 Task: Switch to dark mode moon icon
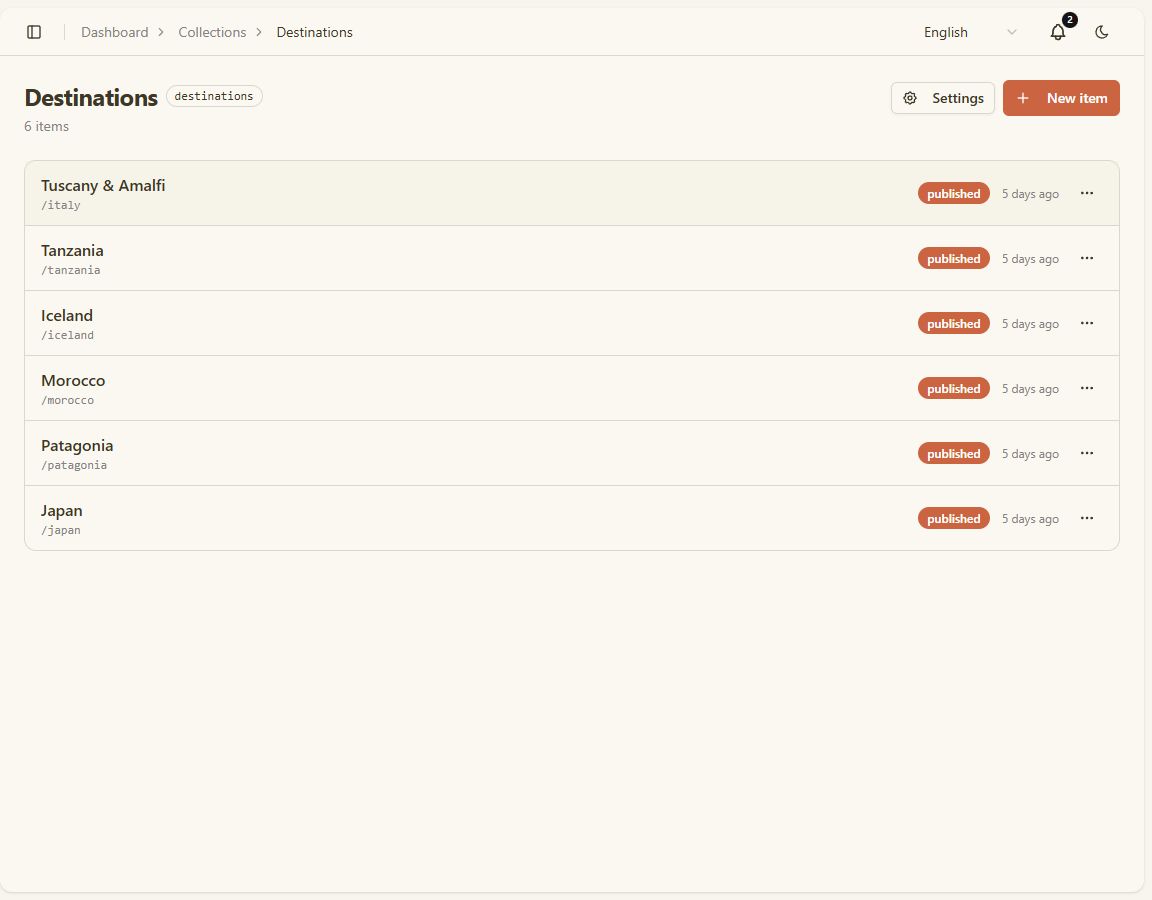tap(1101, 32)
